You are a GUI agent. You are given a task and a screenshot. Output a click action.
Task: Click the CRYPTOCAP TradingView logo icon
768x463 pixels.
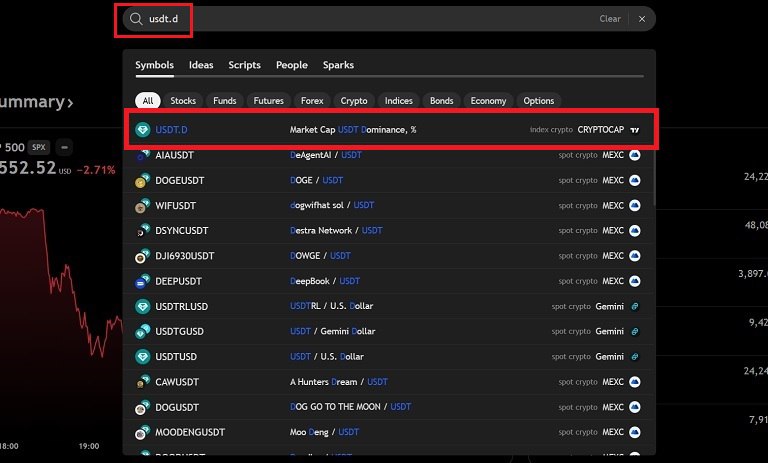click(x=634, y=130)
